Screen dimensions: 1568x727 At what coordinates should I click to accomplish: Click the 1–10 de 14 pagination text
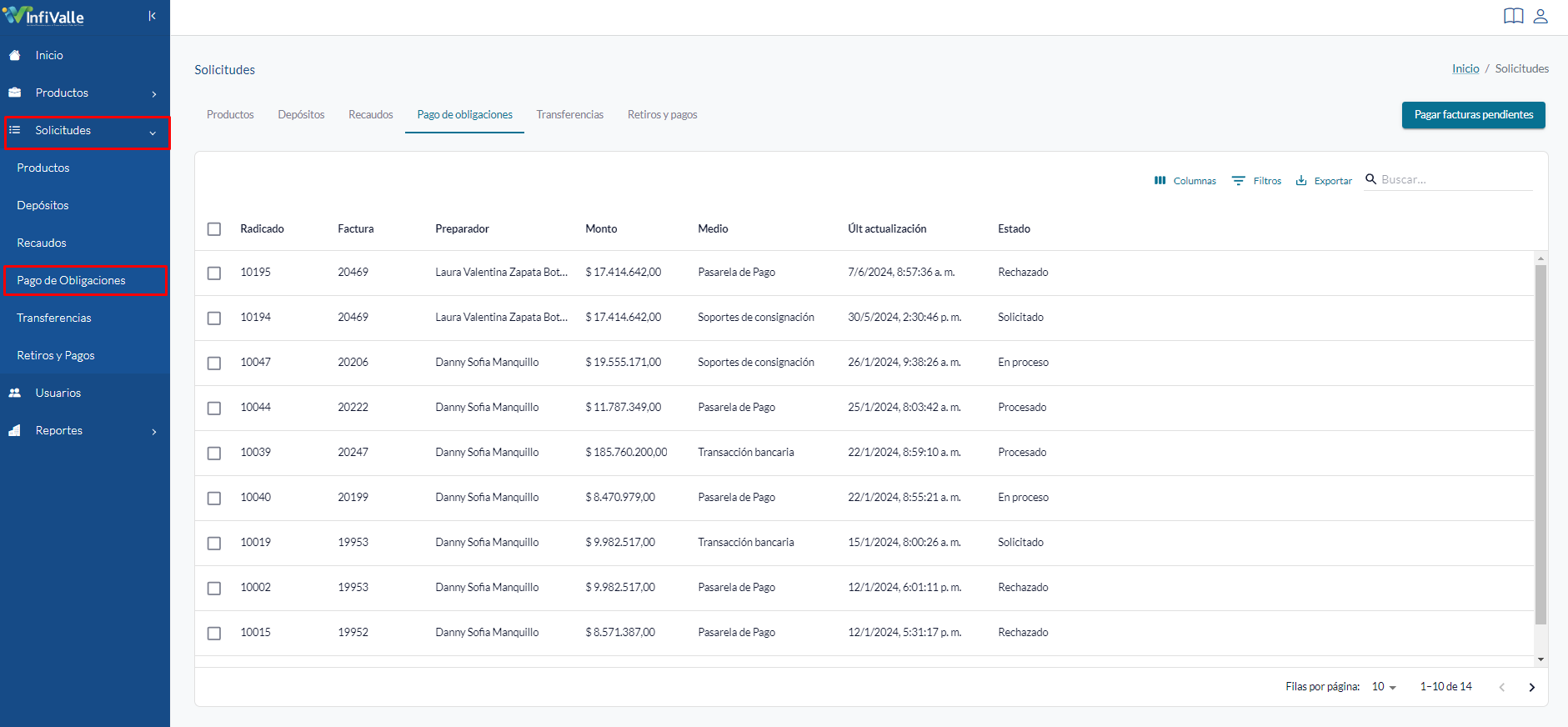click(x=1445, y=686)
